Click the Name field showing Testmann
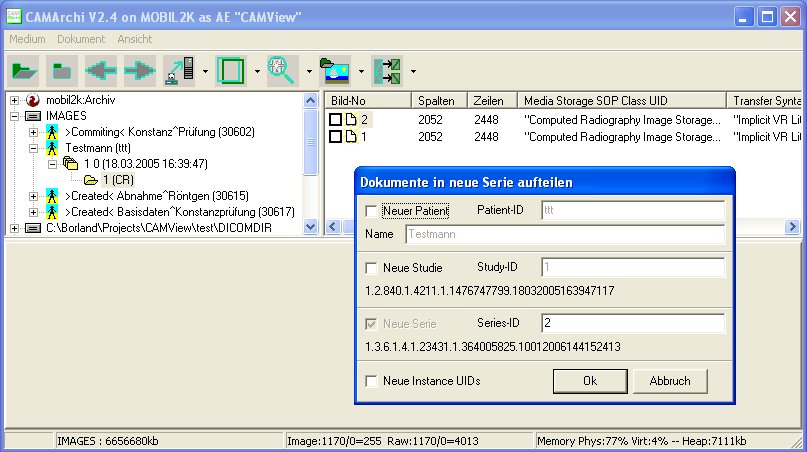The image size is (807, 452). [x=565, y=234]
